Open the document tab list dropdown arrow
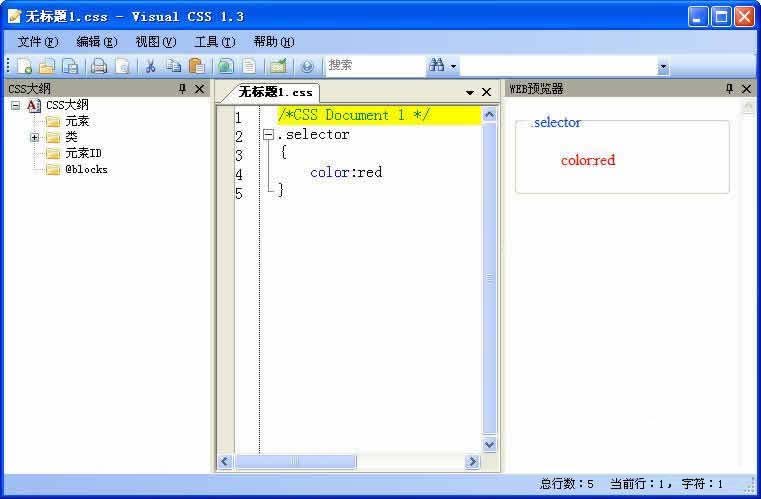The width and height of the screenshot is (761, 499). click(x=470, y=92)
